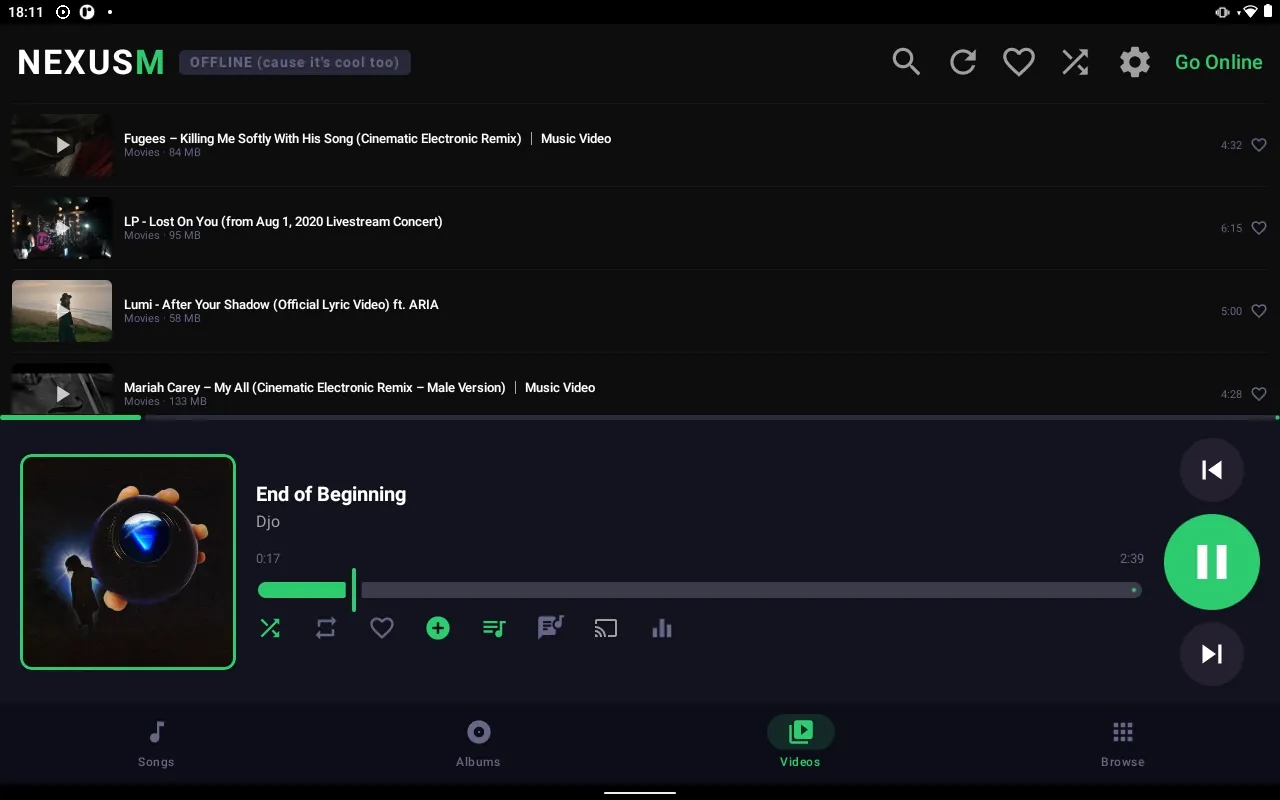Open the Browse tab
Screen dimensions: 1280x800
[1122, 745]
